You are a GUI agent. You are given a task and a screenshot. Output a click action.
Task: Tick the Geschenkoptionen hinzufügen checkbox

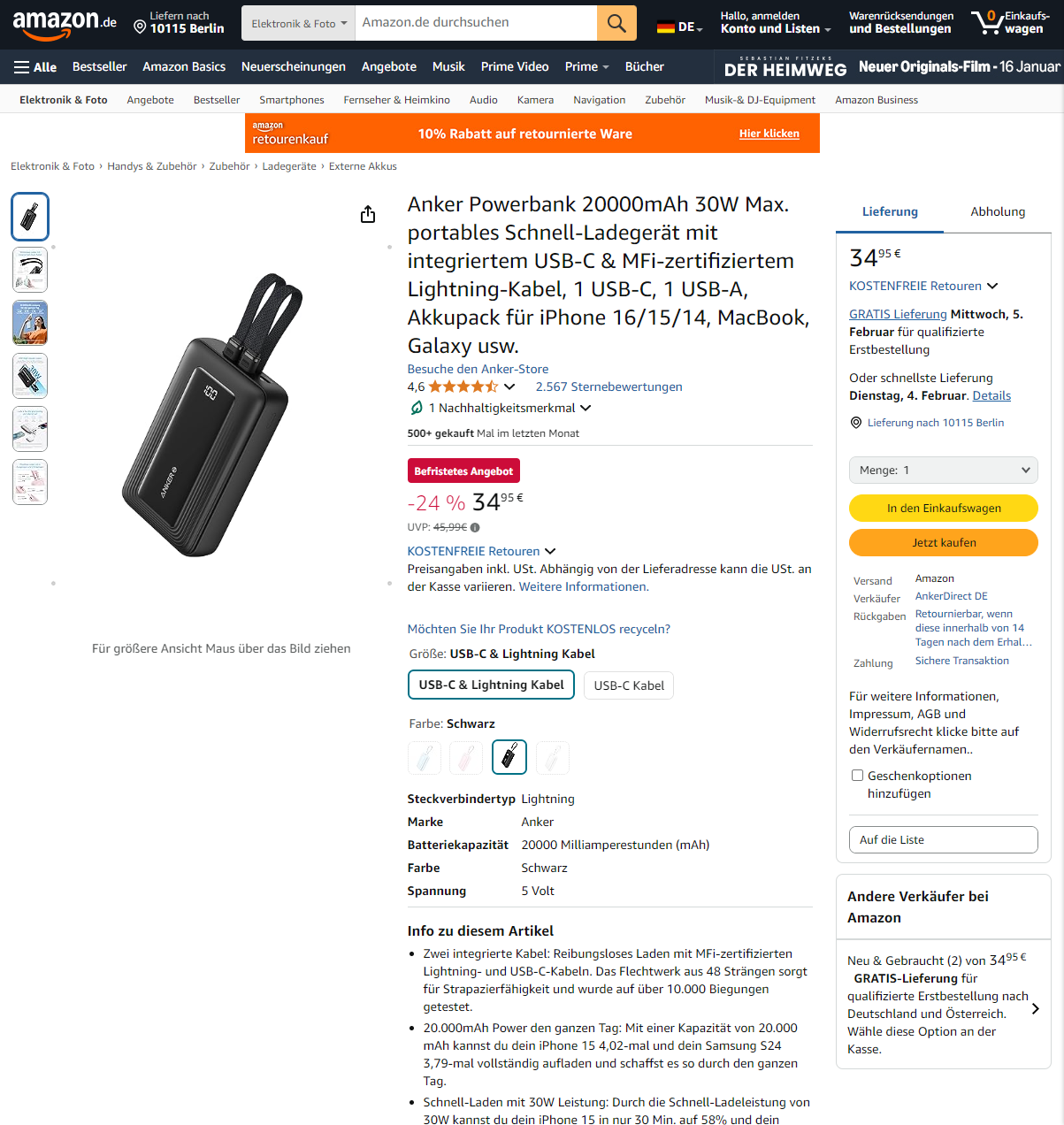point(857,776)
